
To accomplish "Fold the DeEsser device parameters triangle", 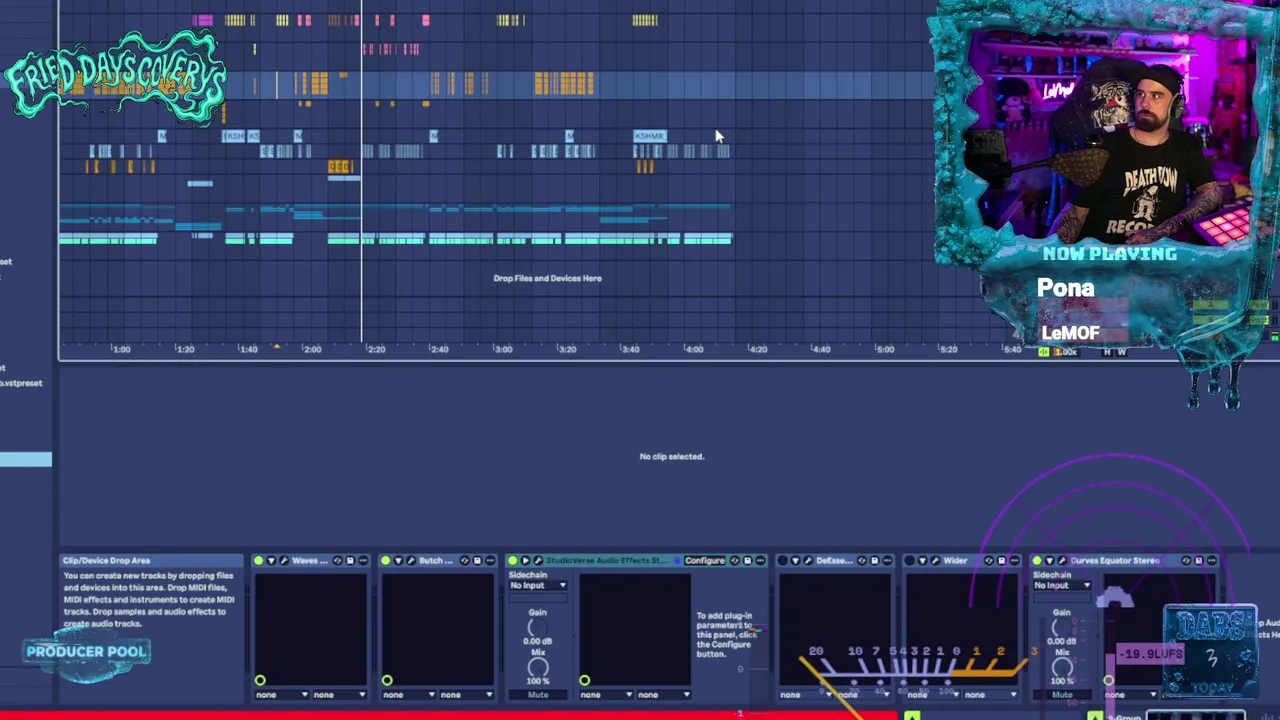I will click(x=796, y=560).
